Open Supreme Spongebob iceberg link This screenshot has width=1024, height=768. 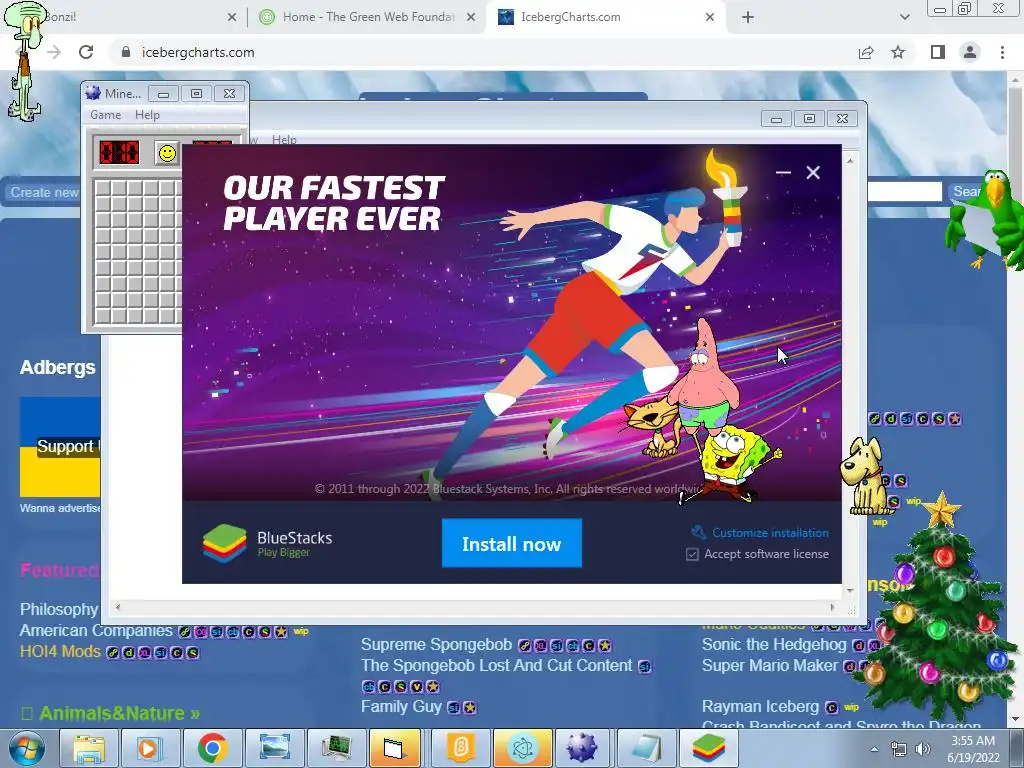coord(436,645)
